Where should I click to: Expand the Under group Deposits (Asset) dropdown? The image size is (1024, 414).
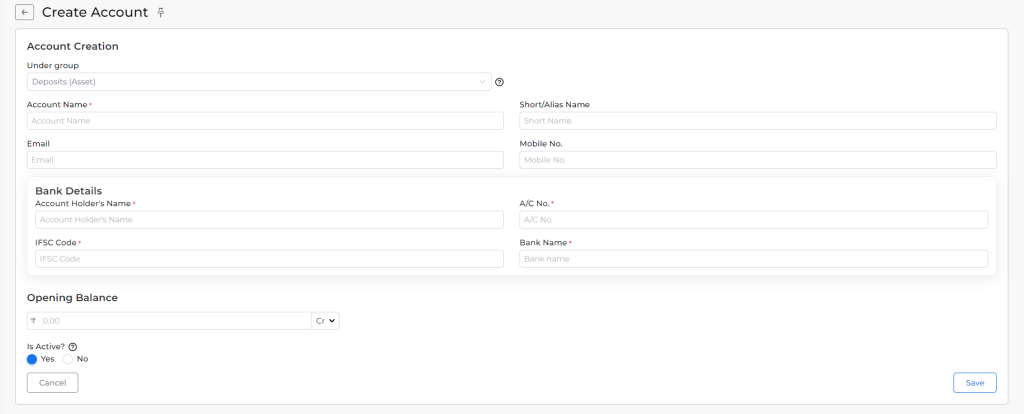click(x=259, y=82)
